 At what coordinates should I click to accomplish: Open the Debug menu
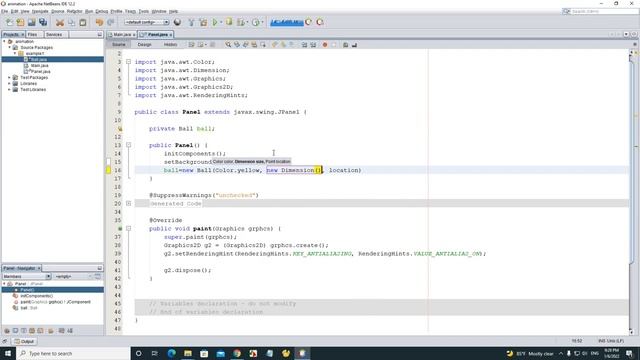102,11
